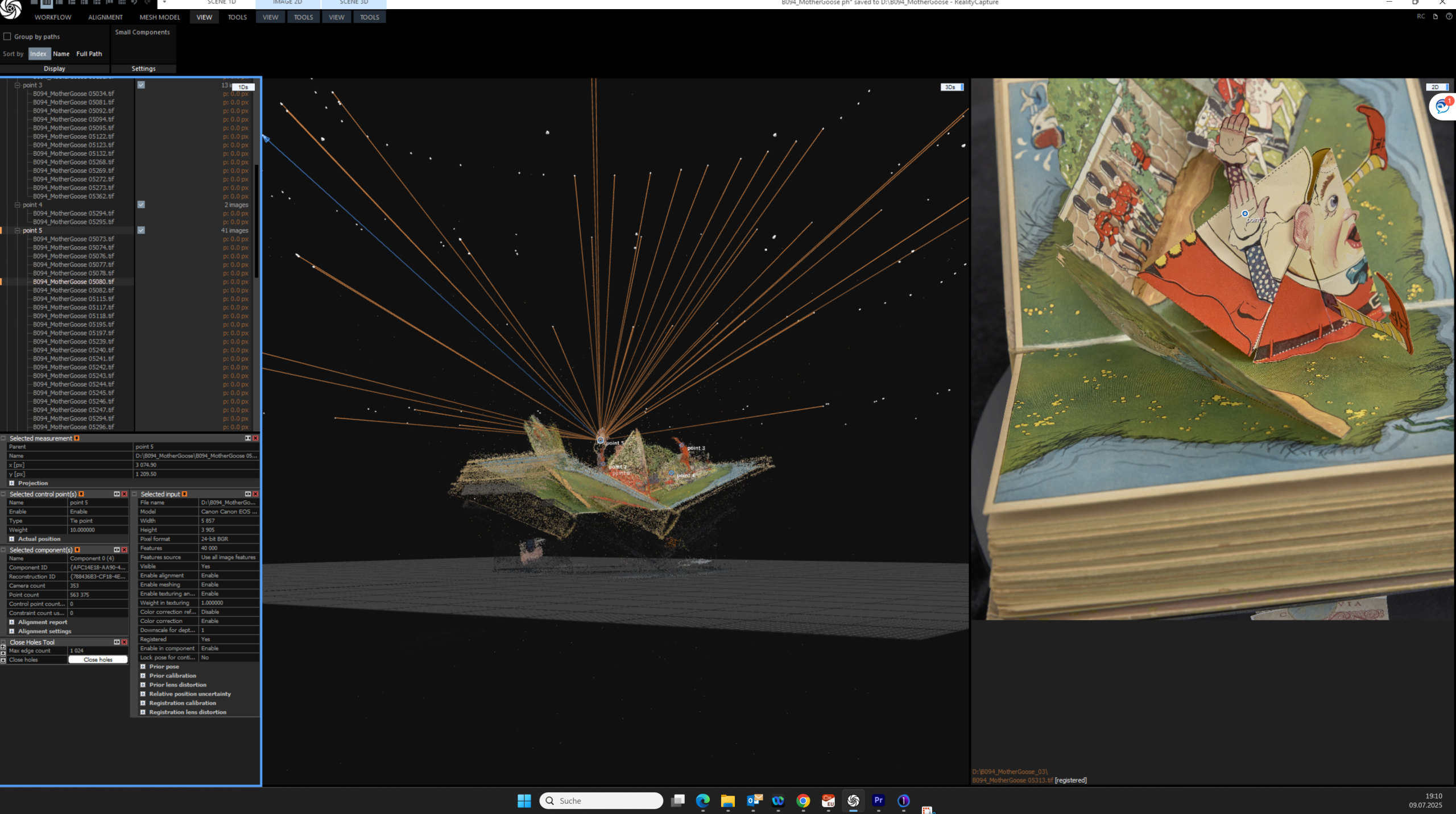Click the help icon at top right
Viewport: 1456px width, 814px height.
tap(1449, 16)
